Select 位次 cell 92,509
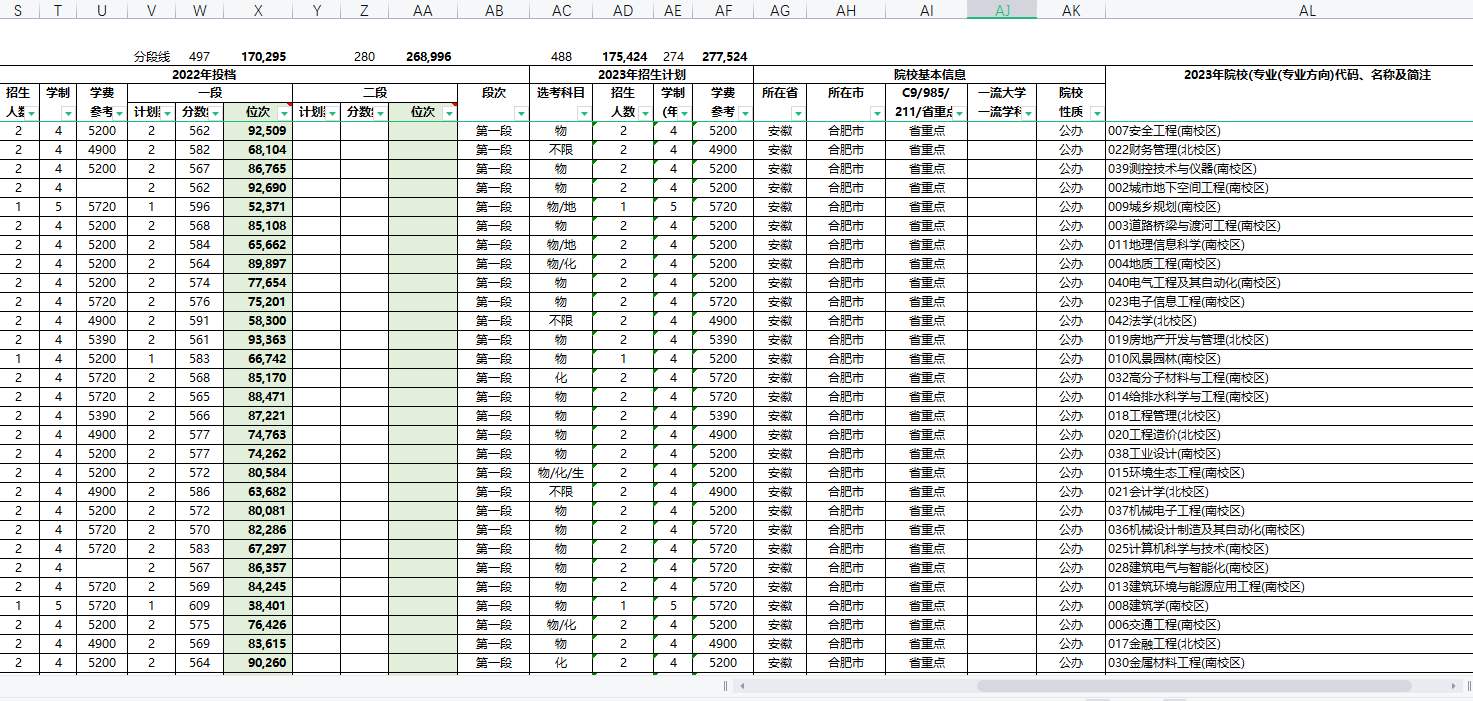 pos(258,131)
